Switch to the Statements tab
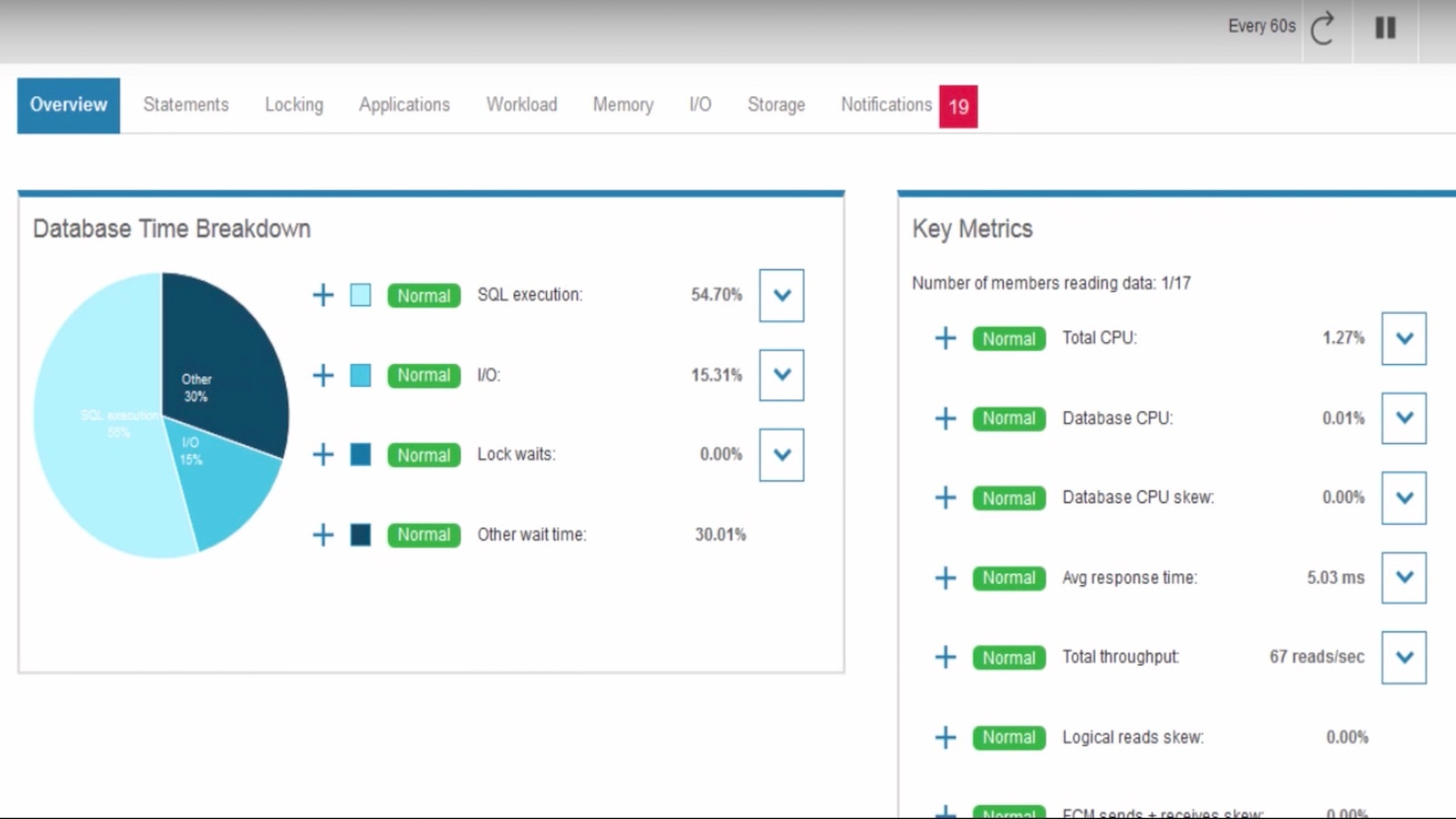 [x=185, y=105]
